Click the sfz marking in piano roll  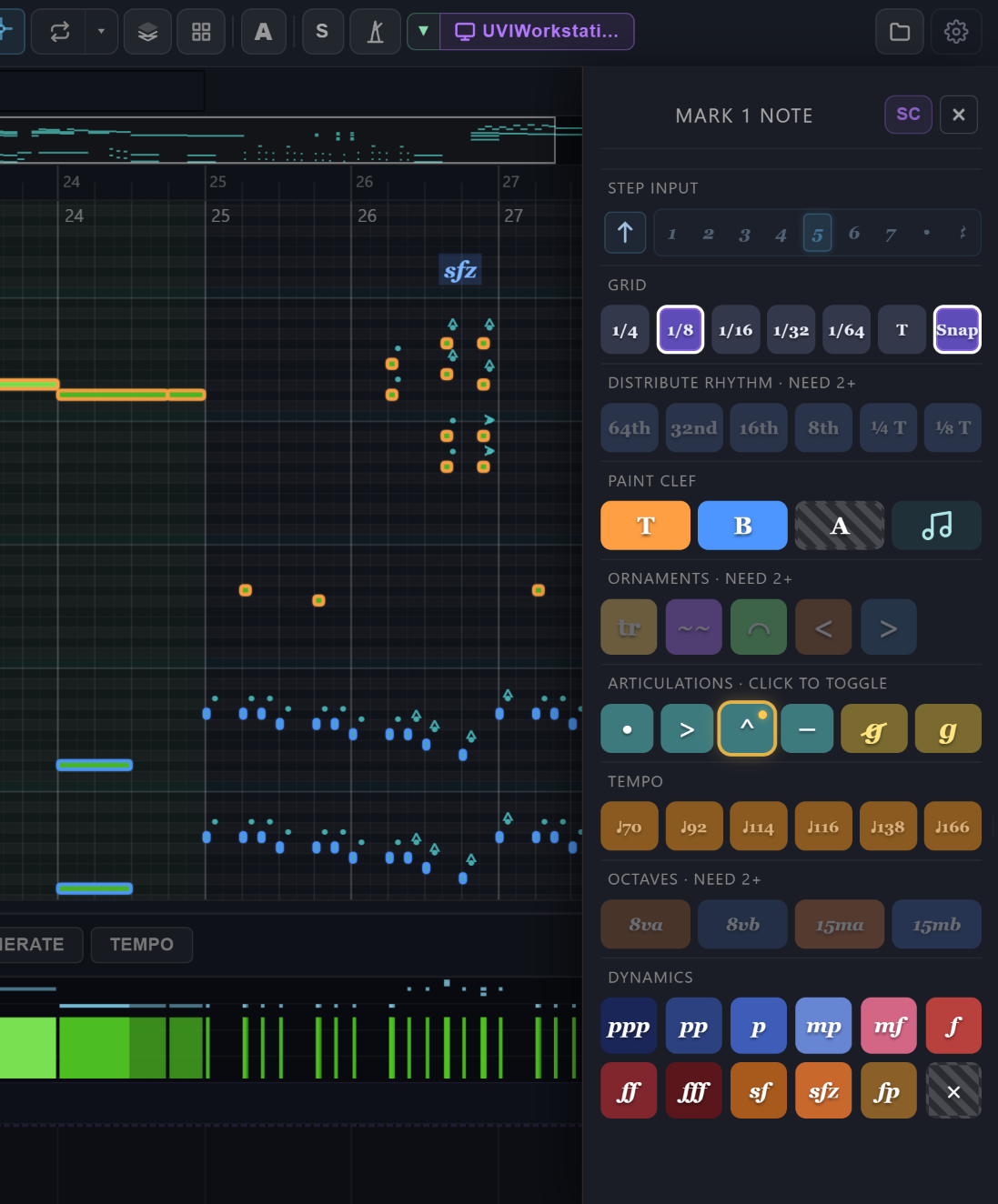pyautogui.click(x=460, y=270)
